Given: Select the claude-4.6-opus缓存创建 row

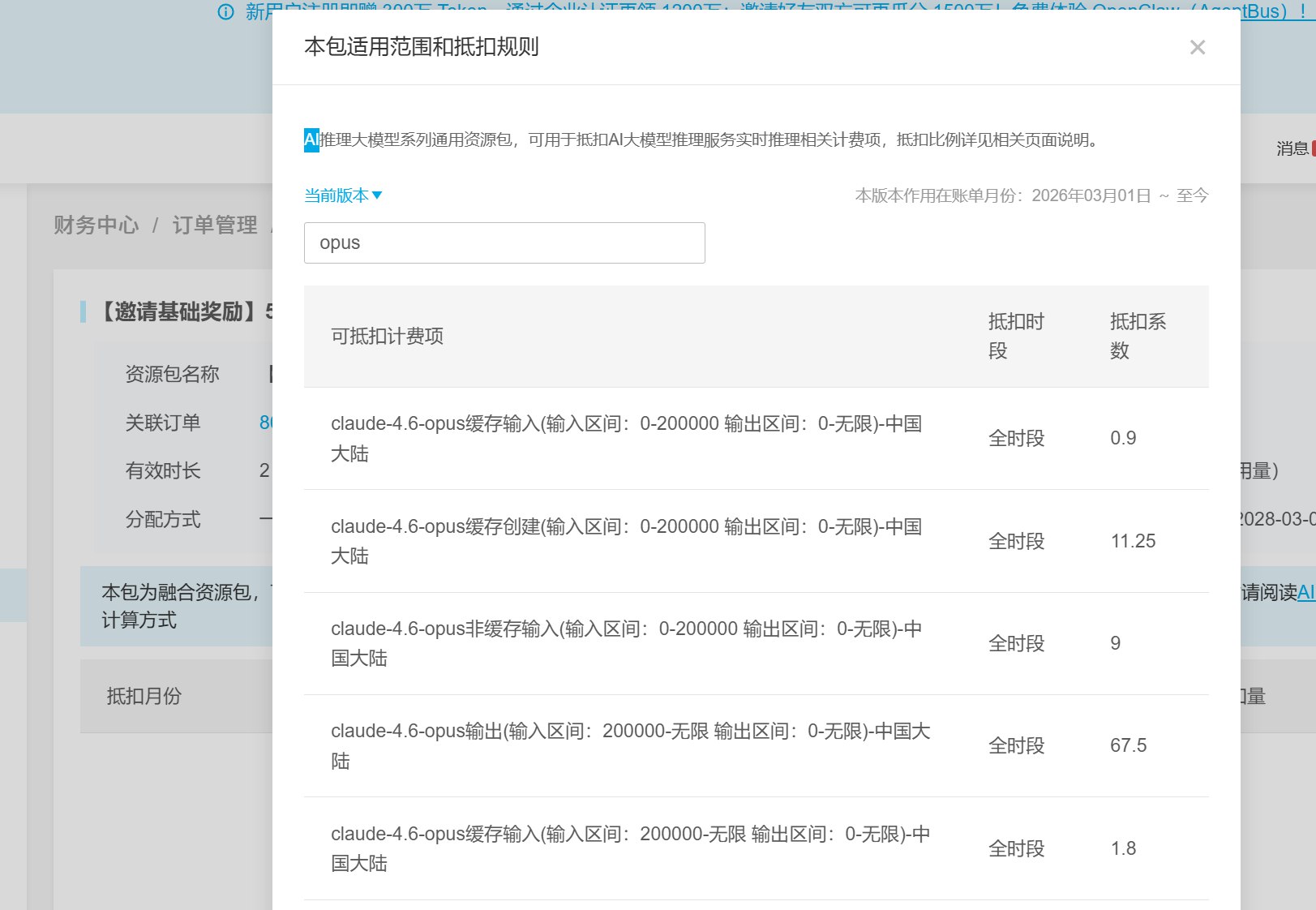Looking at the screenshot, I should 626,541.
